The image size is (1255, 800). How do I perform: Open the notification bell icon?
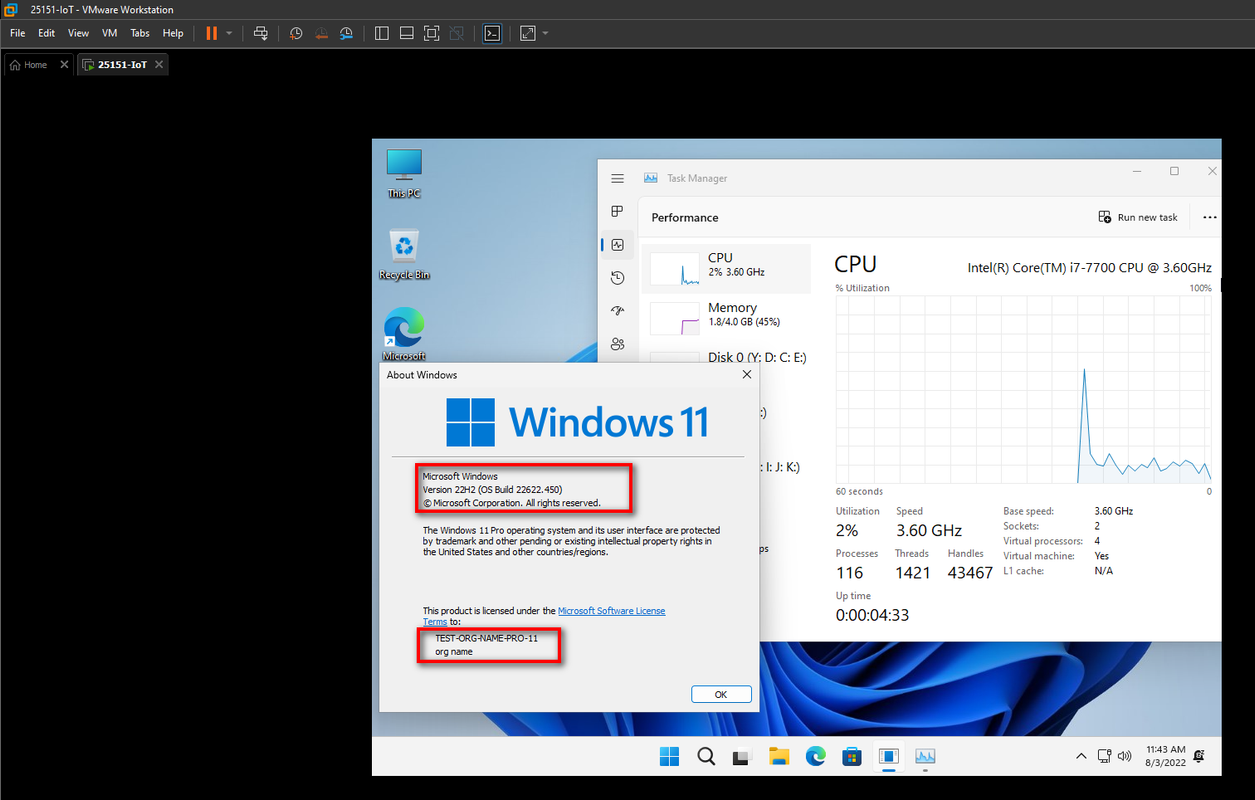1199,756
